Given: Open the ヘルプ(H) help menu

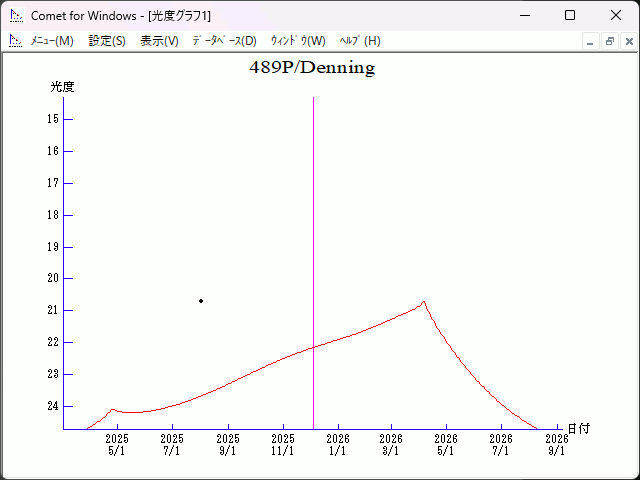Looking at the screenshot, I should pyautogui.click(x=360, y=41).
